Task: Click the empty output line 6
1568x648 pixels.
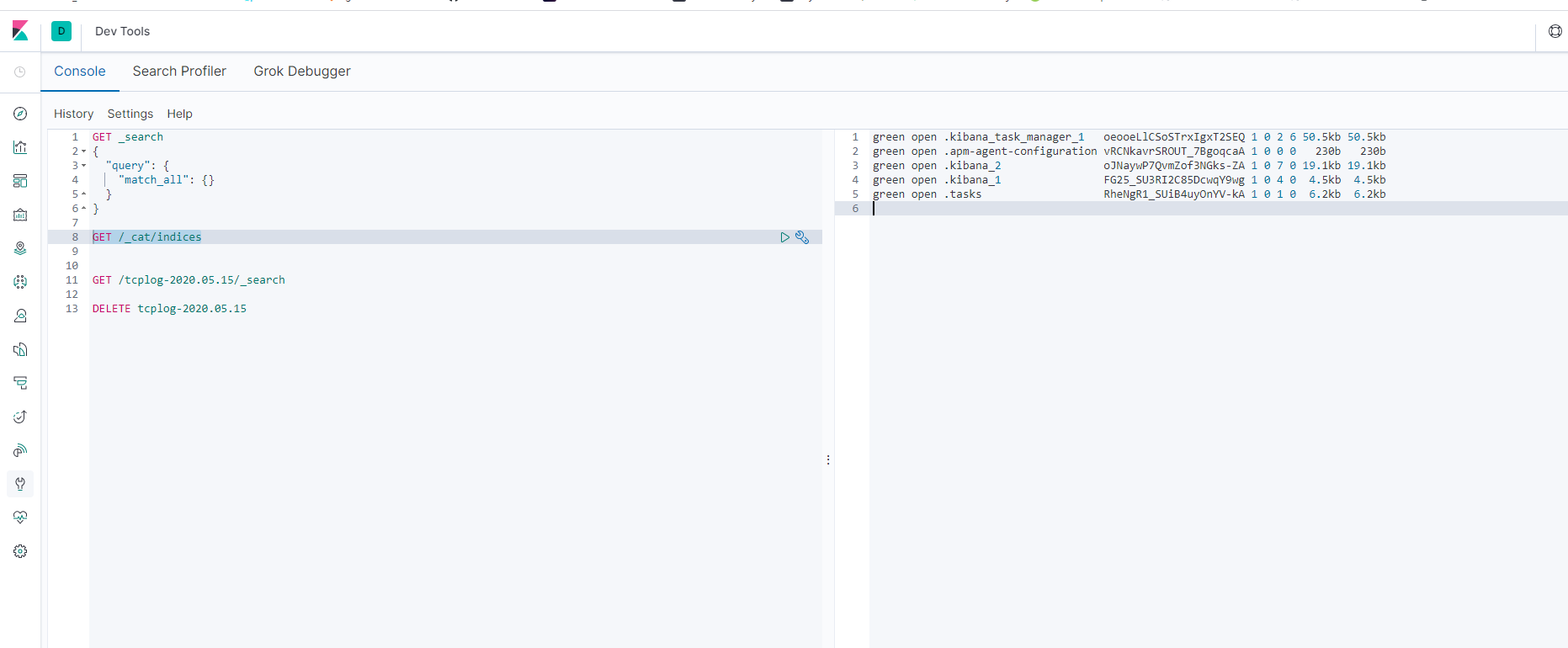Action: [1218, 209]
